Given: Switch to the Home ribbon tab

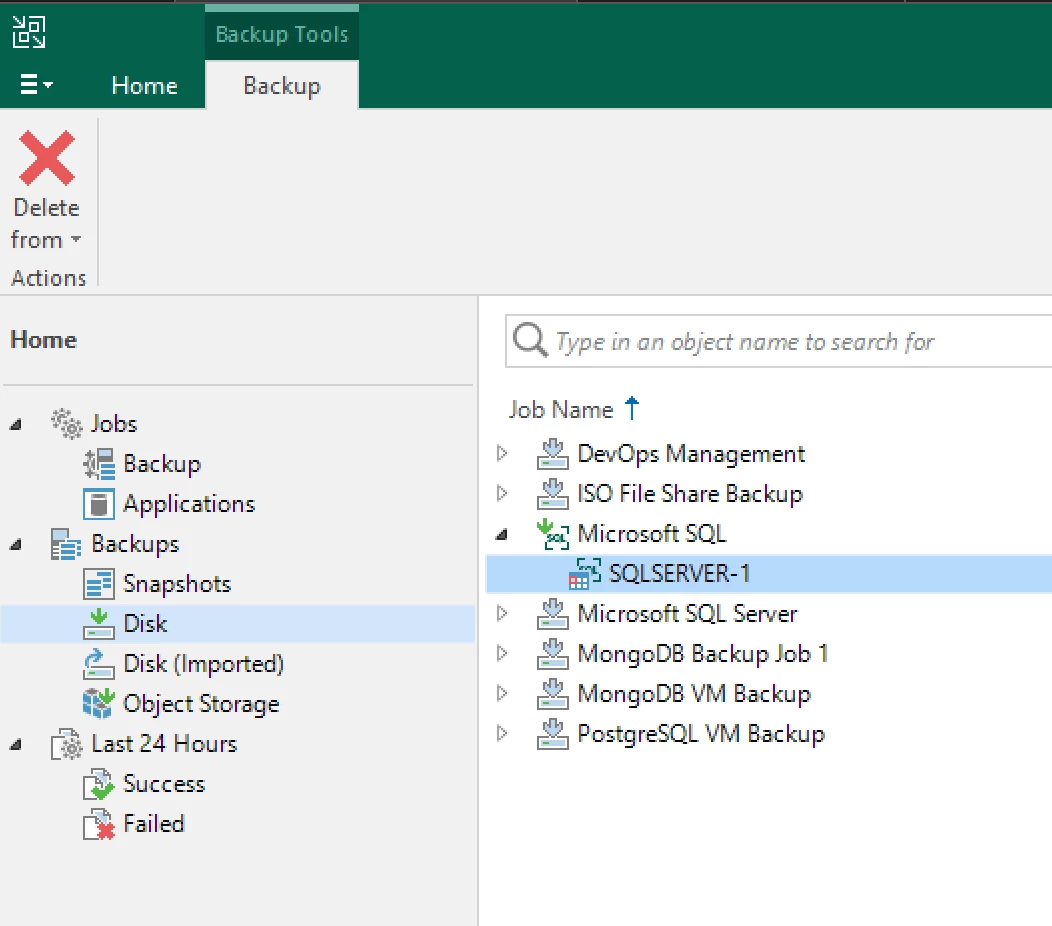Looking at the screenshot, I should pyautogui.click(x=144, y=85).
